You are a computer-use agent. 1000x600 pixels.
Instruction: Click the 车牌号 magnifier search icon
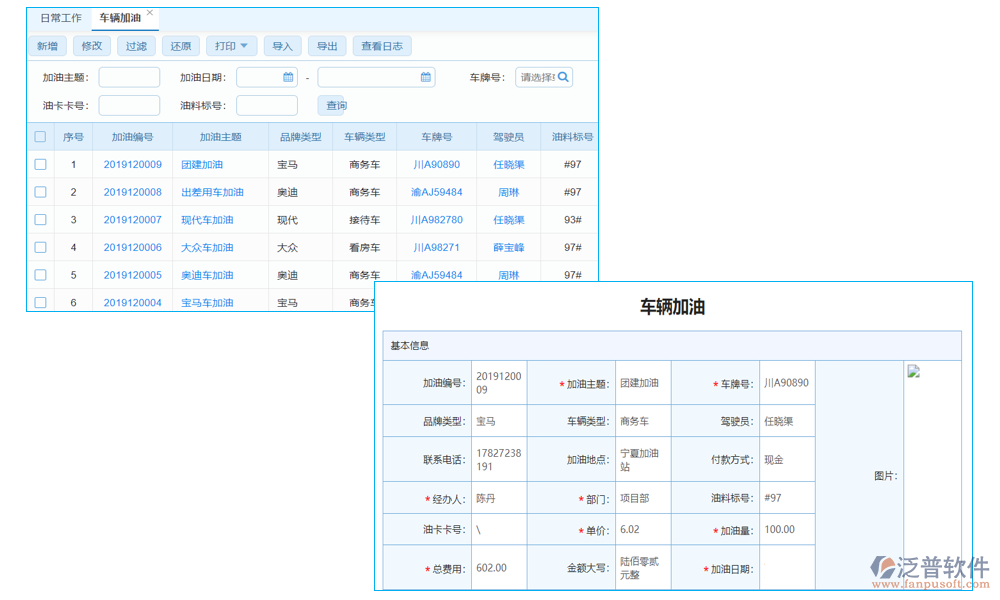point(563,76)
